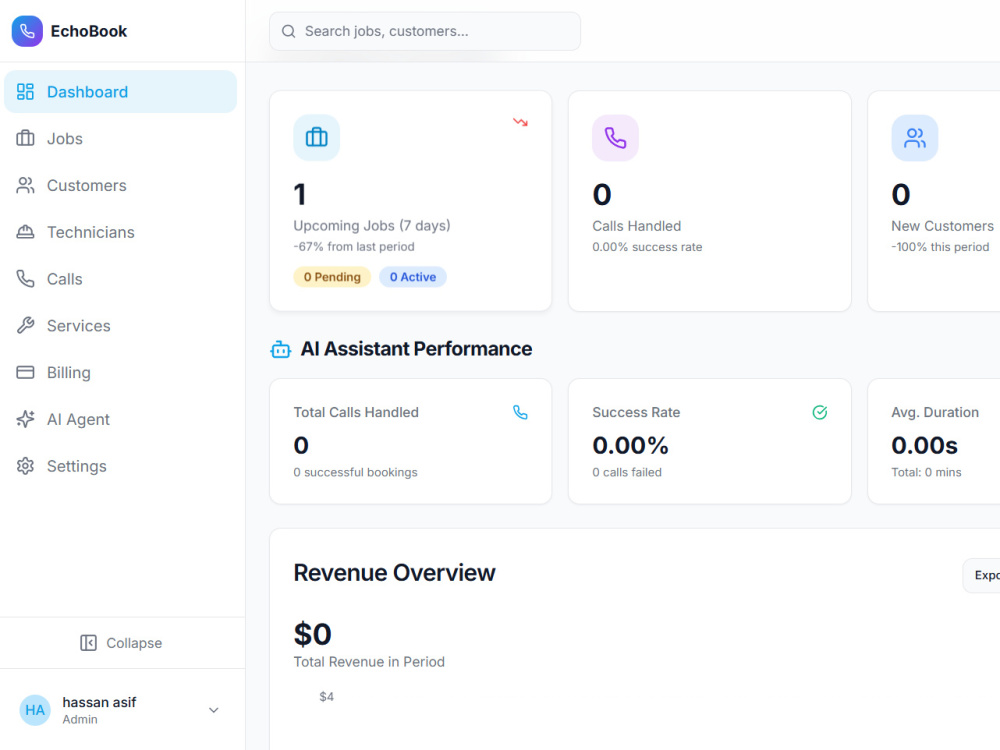The width and height of the screenshot is (1000, 750).
Task: Click the Collapse sidebar panel icon
Action: tap(89, 643)
